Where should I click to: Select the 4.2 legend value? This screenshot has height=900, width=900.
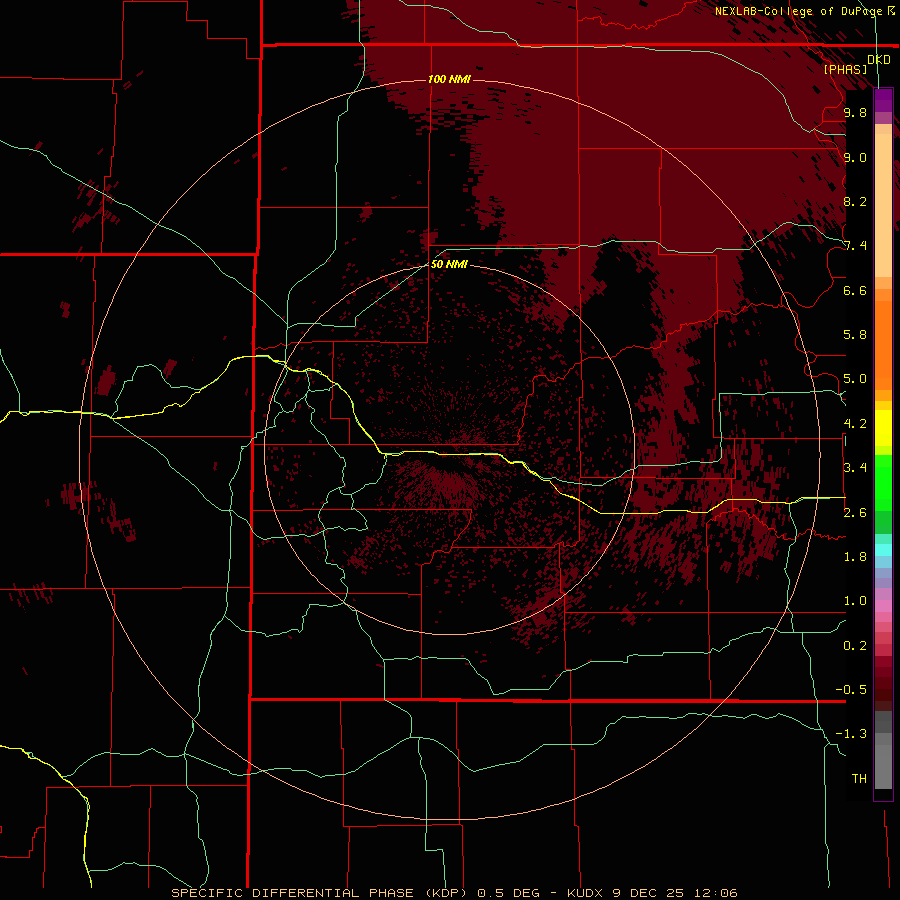pyautogui.click(x=855, y=424)
